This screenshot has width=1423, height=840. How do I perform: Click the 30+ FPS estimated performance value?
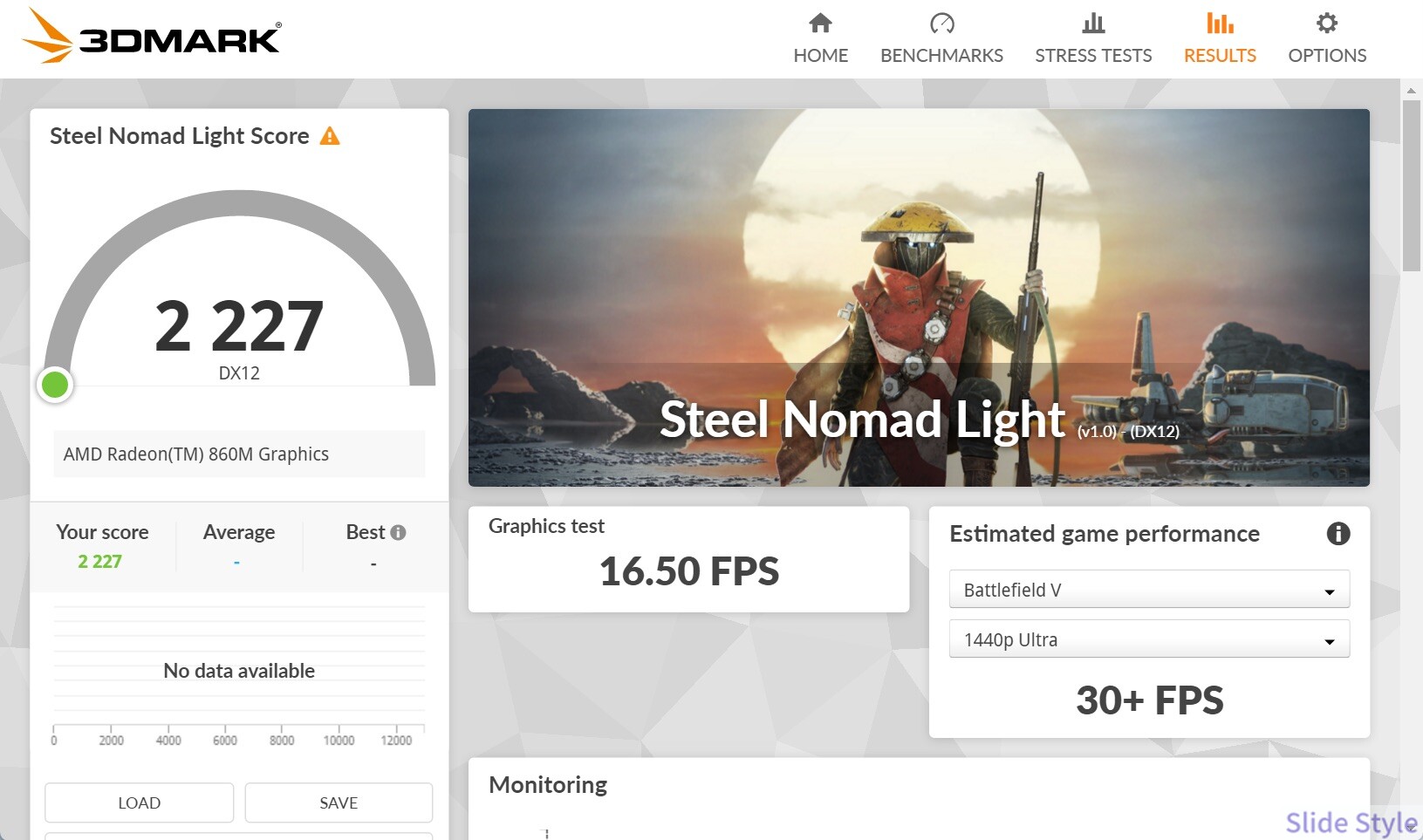click(1149, 700)
